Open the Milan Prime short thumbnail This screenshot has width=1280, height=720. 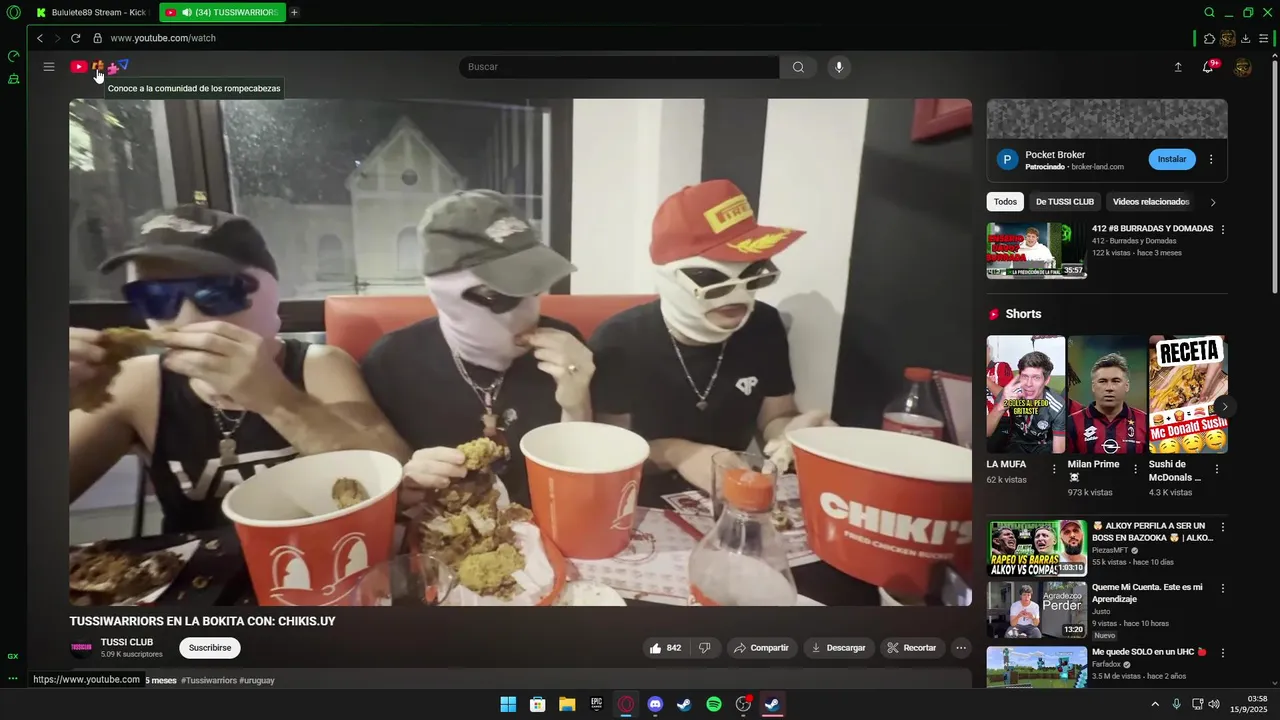[1107, 394]
